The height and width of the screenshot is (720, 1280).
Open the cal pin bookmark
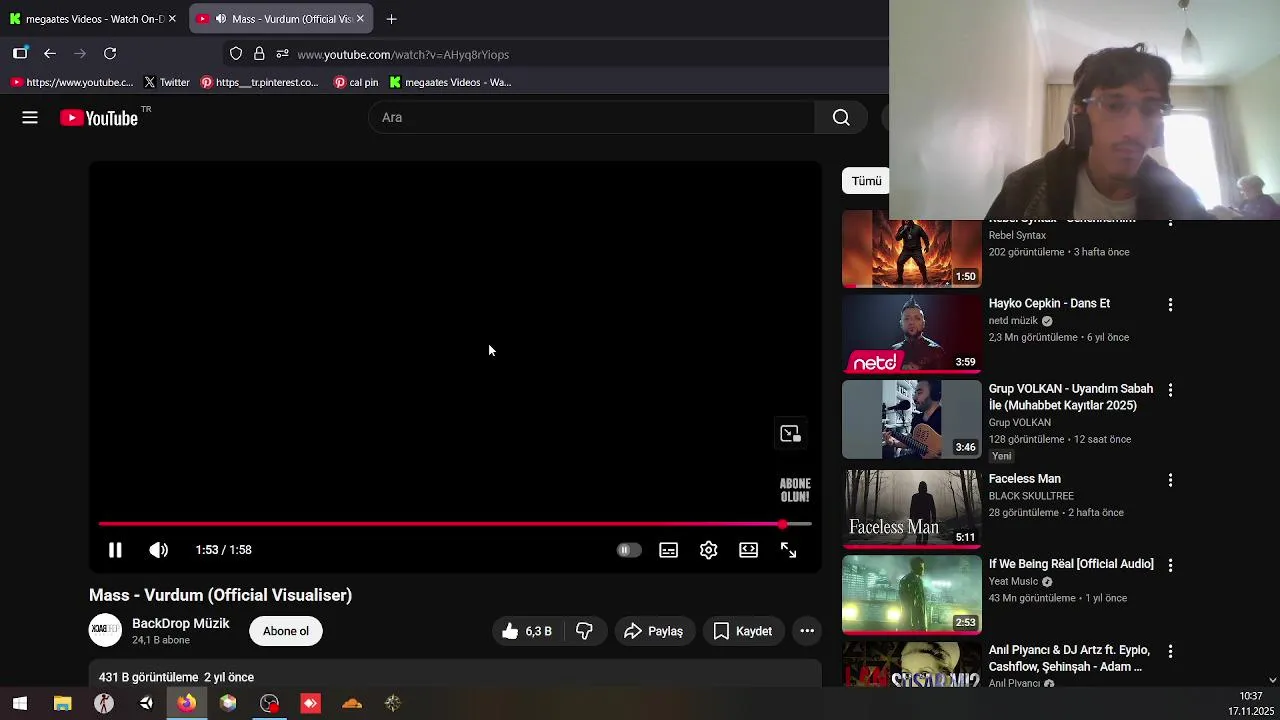pyautogui.click(x=356, y=82)
